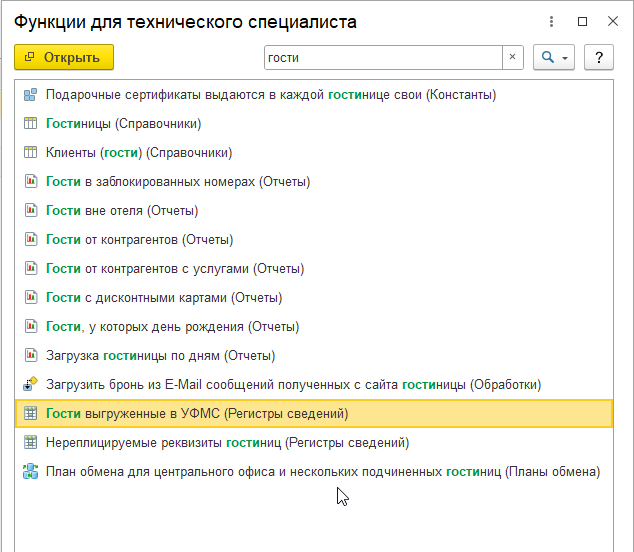Image resolution: width=634 pixels, height=552 pixels.
Task: Click the catalog icon beside Гостиницы (Справочники)
Action: pyautogui.click(x=30, y=123)
